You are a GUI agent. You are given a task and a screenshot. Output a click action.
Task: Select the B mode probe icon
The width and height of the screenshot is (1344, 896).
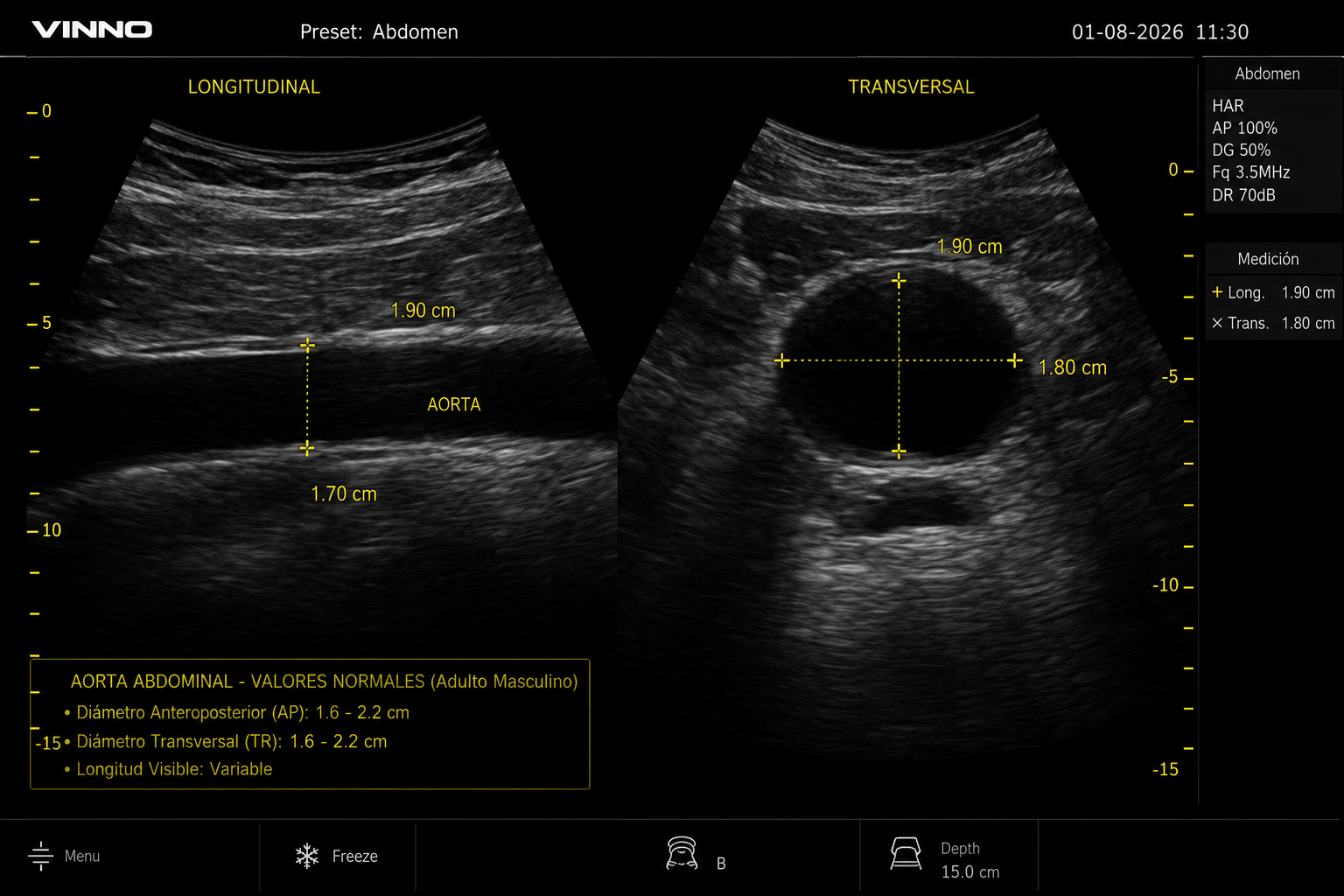[x=682, y=854]
